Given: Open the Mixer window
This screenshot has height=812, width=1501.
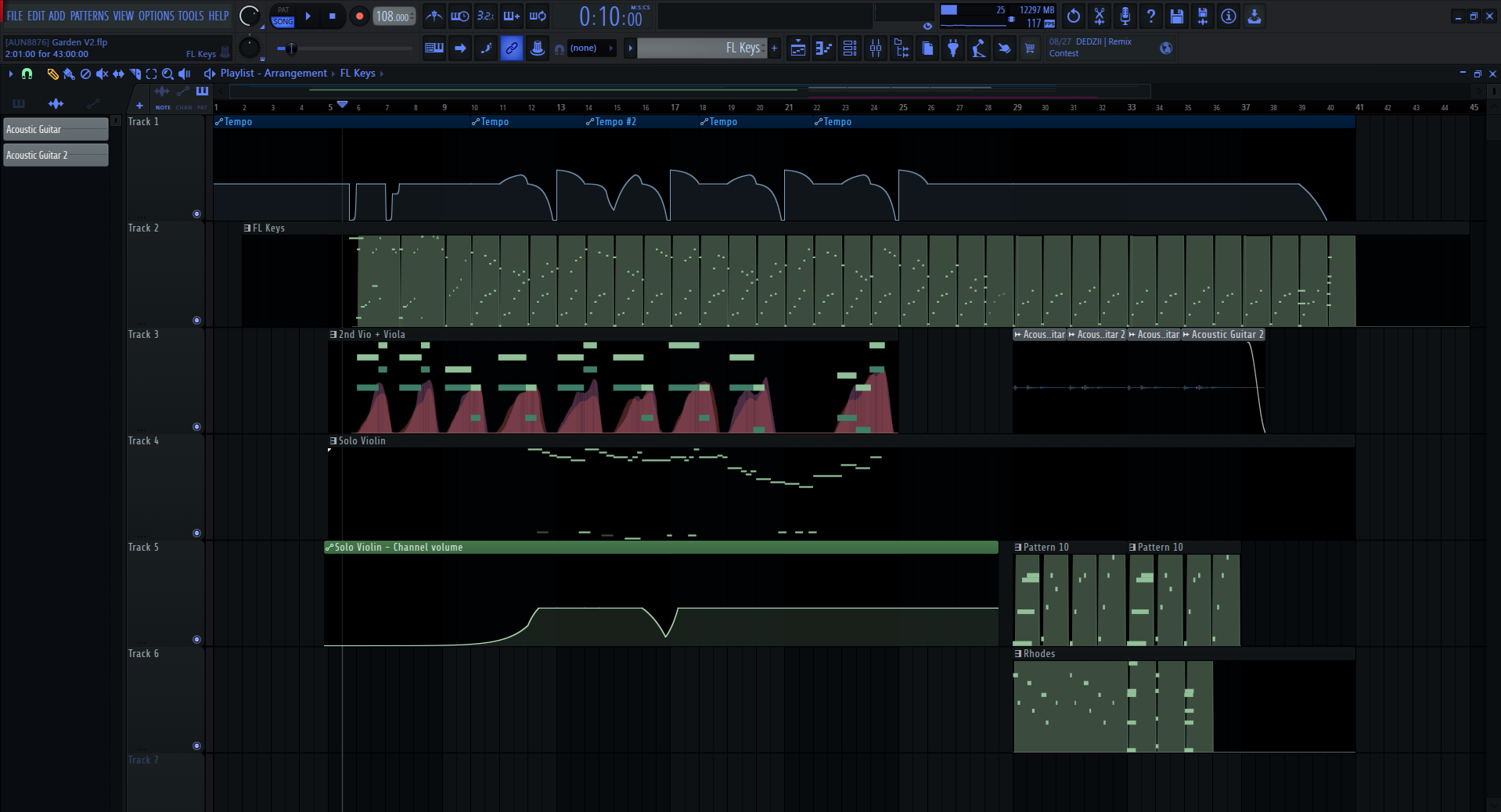Looking at the screenshot, I should click(875, 49).
